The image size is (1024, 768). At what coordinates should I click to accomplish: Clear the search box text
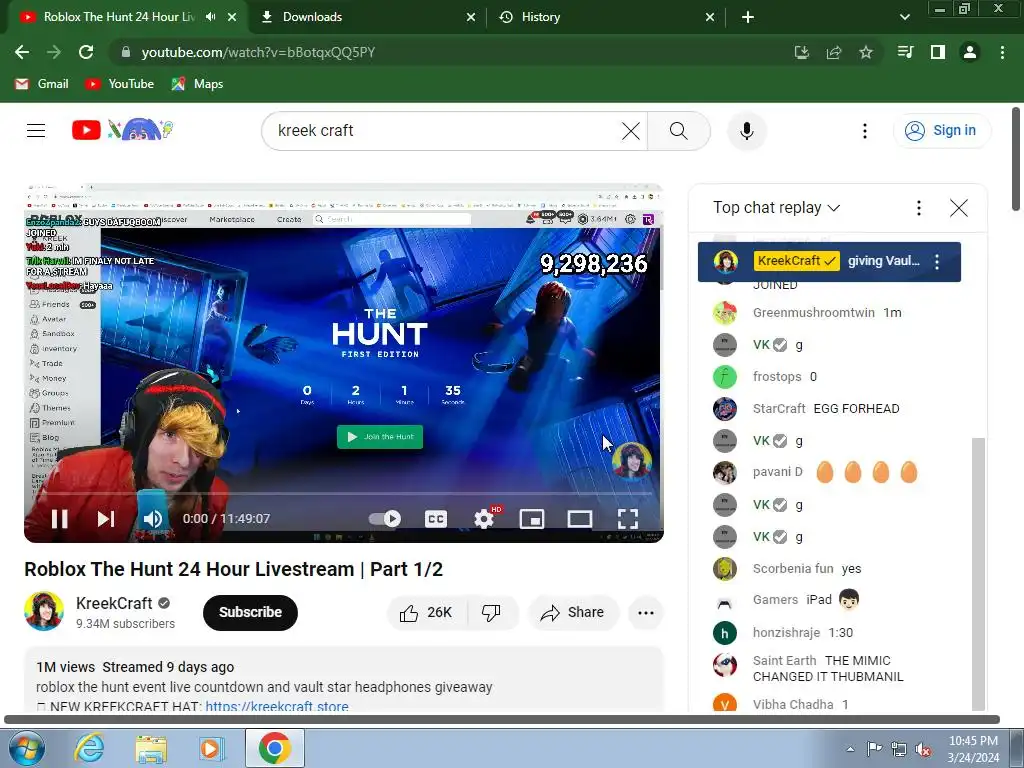coord(631,131)
